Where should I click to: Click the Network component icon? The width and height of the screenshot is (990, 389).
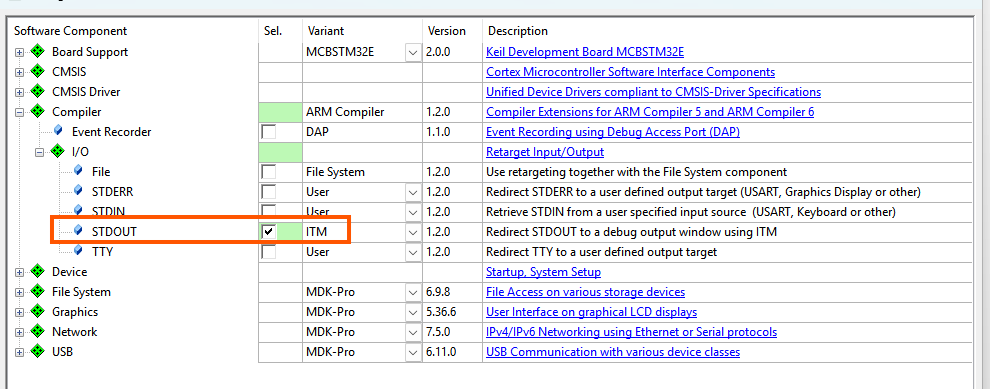click(x=38, y=332)
